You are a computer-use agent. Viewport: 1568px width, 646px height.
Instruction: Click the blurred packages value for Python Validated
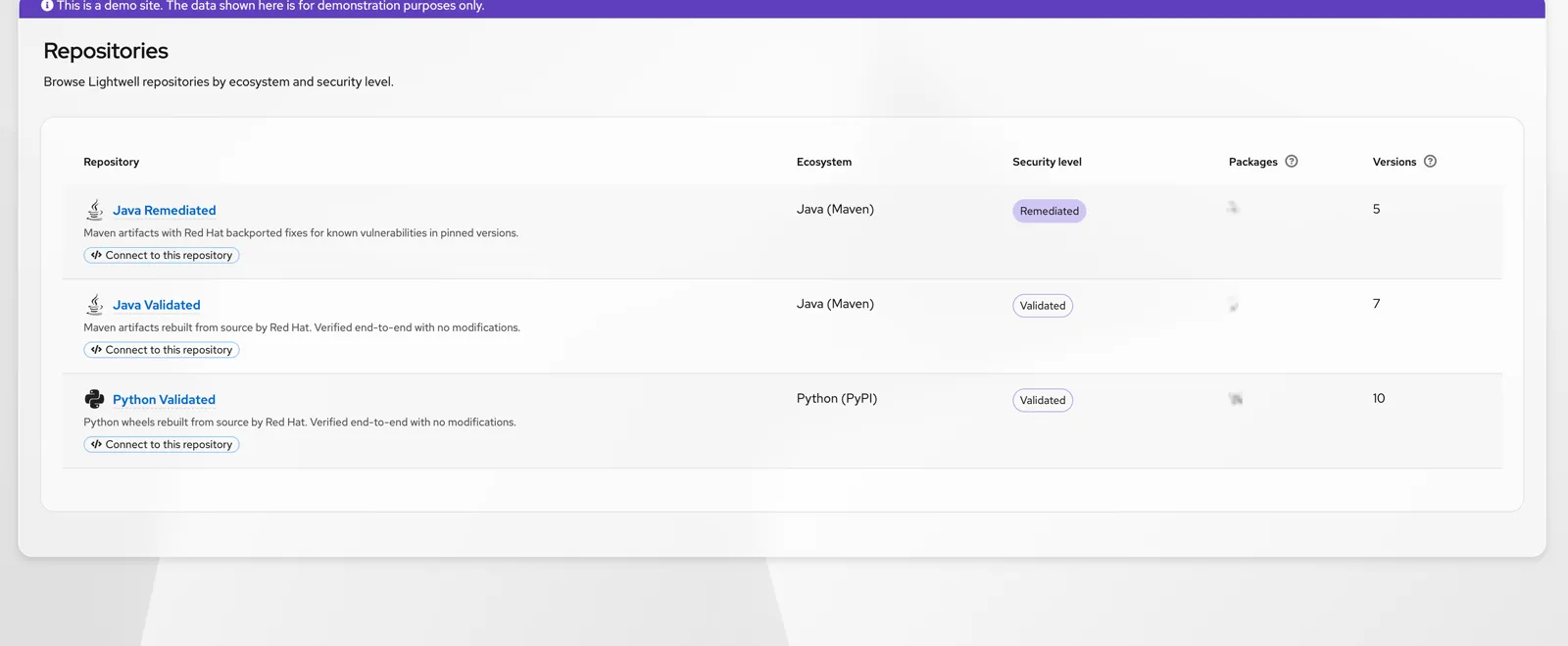1236,399
